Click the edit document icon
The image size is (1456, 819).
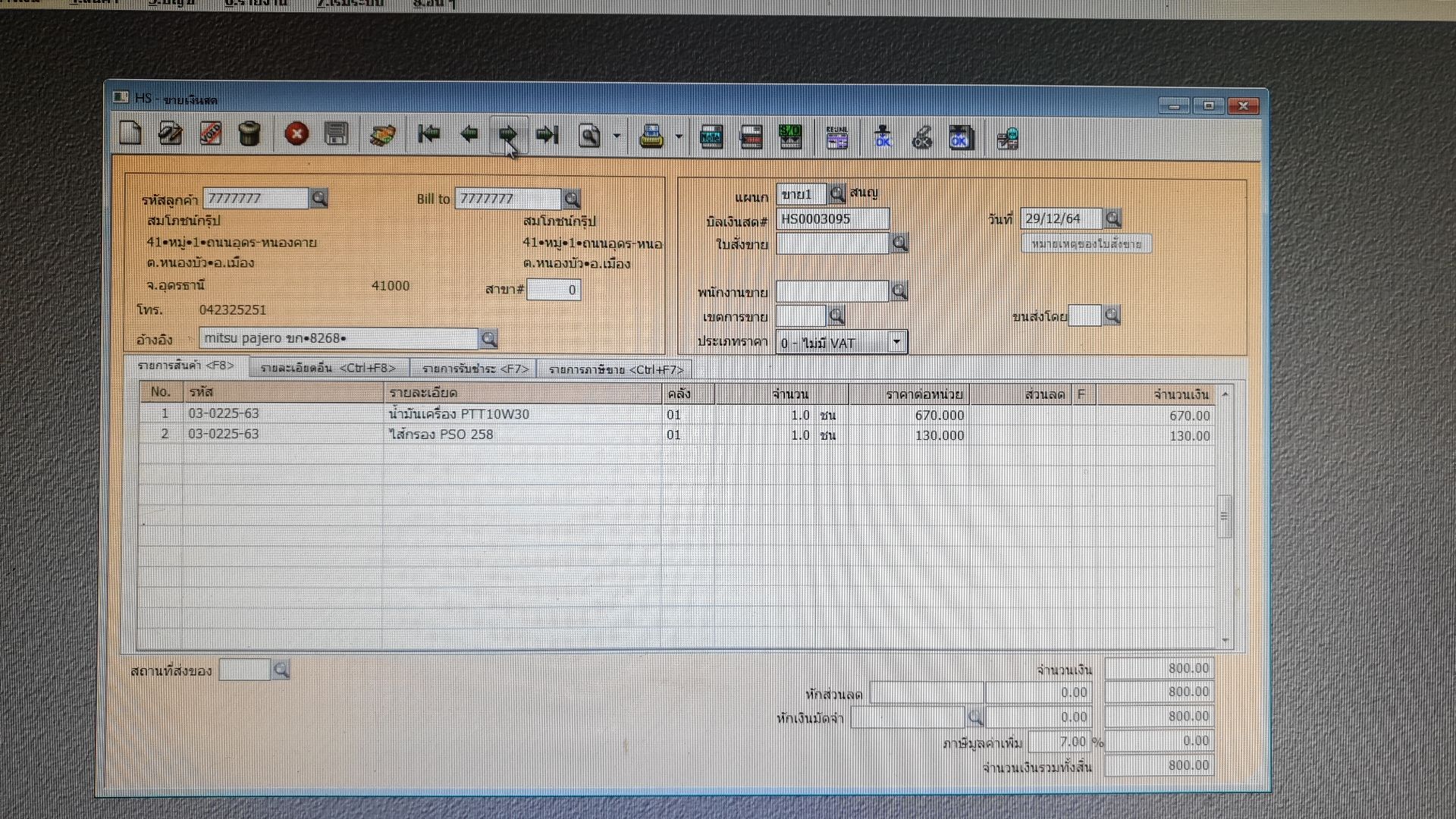pos(170,134)
